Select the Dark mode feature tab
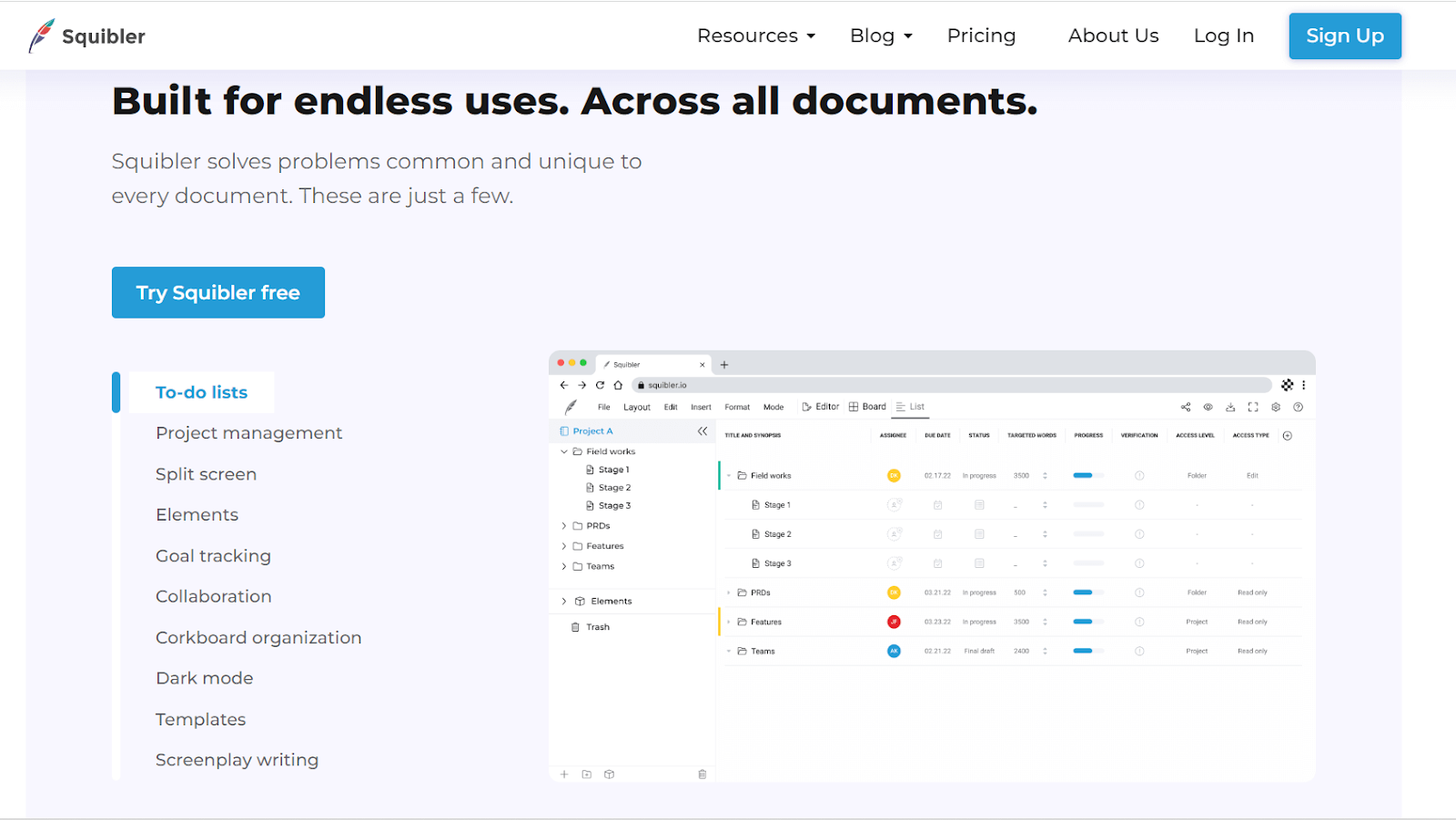The width and height of the screenshot is (1456, 820). pos(204,678)
